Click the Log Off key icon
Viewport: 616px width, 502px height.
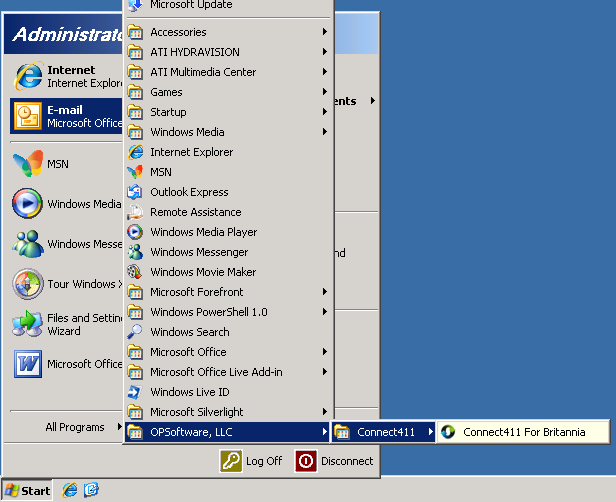coord(231,461)
